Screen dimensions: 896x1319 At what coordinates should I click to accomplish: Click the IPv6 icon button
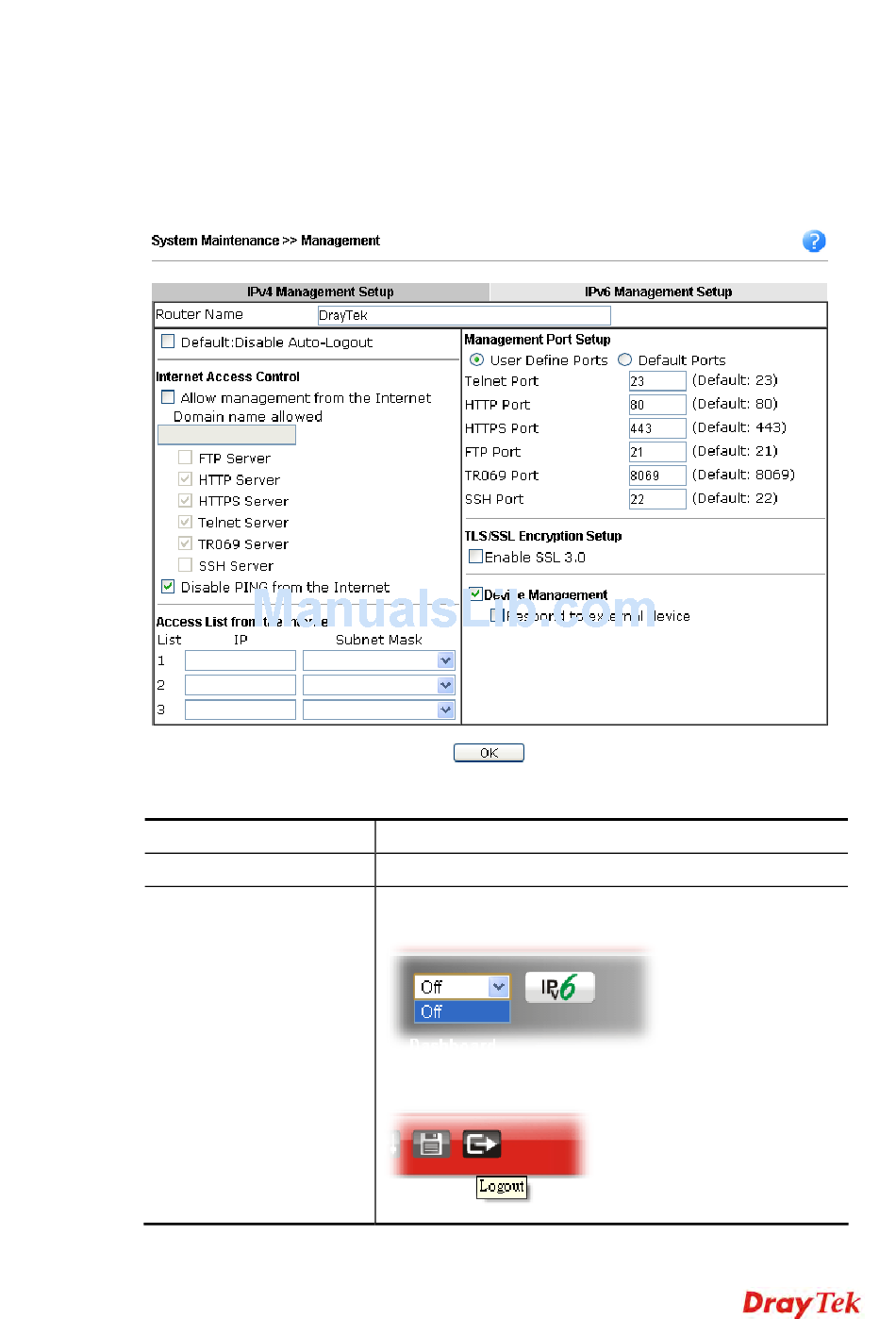pos(559,987)
